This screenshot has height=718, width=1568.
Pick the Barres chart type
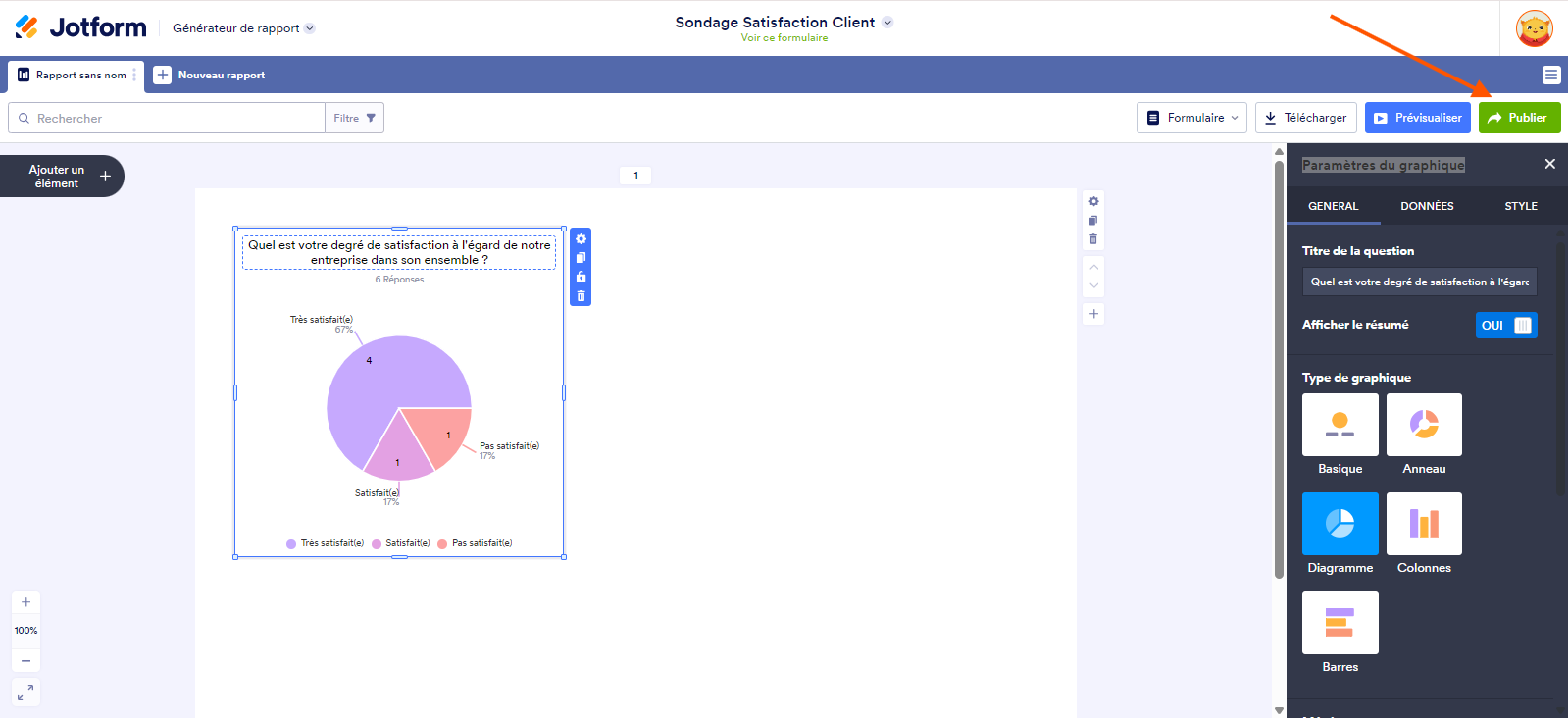click(x=1340, y=623)
